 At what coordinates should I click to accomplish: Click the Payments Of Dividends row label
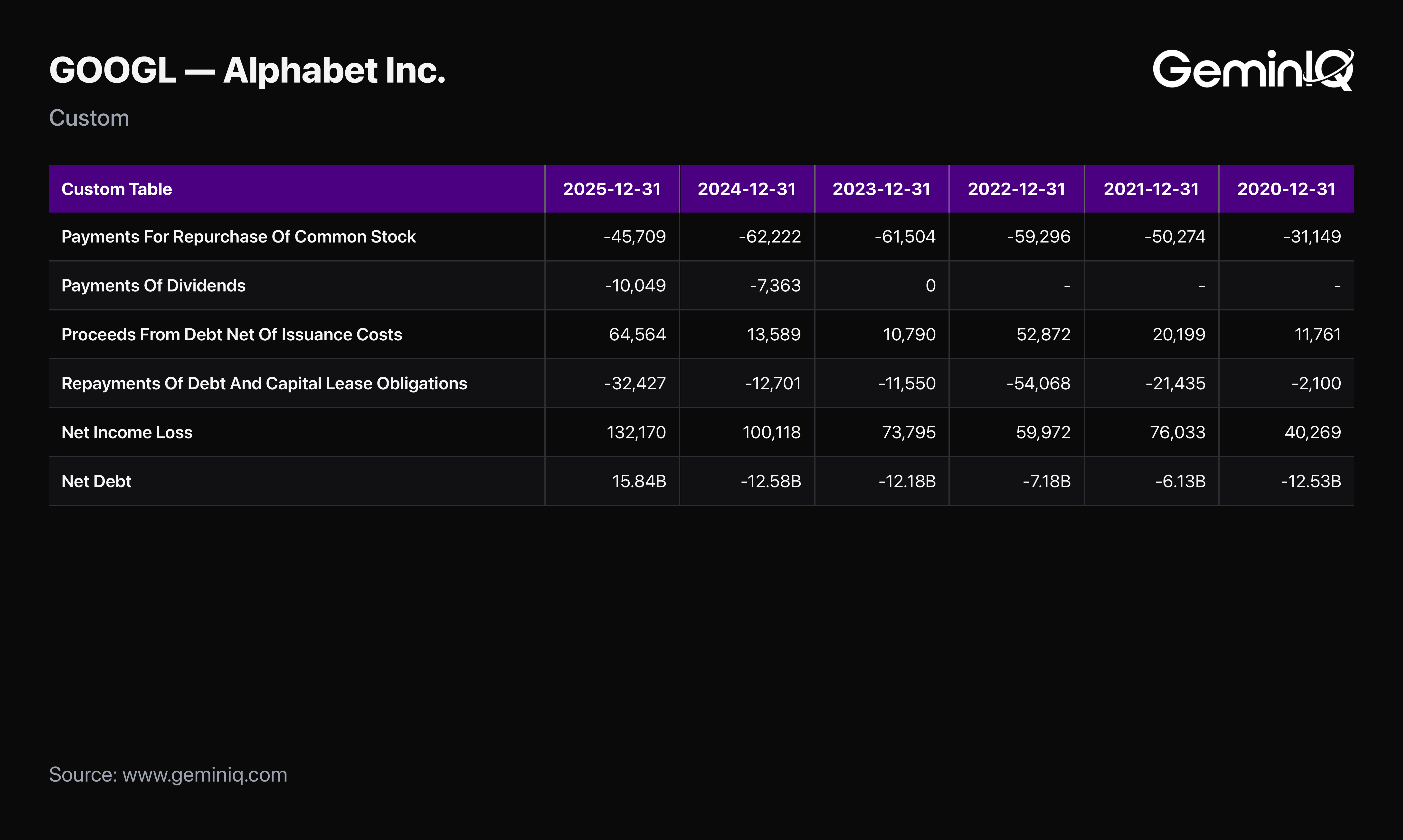point(153,285)
